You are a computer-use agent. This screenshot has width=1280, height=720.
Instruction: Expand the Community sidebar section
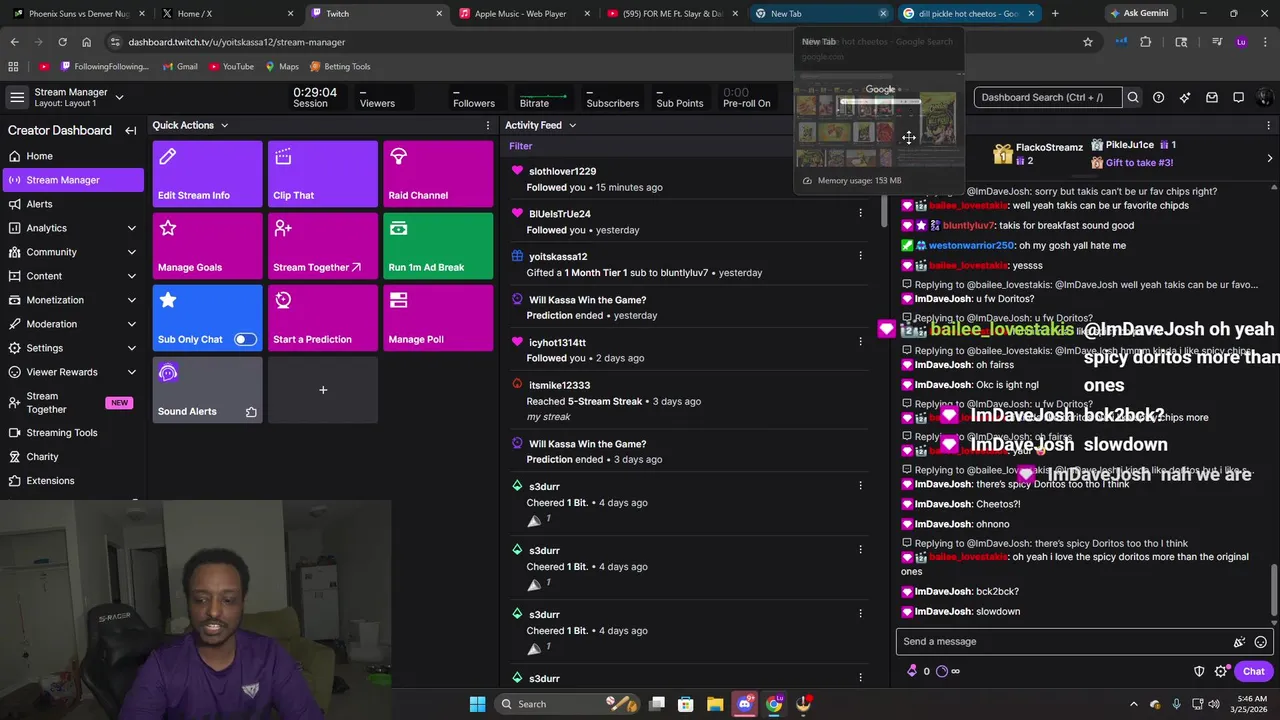132,252
